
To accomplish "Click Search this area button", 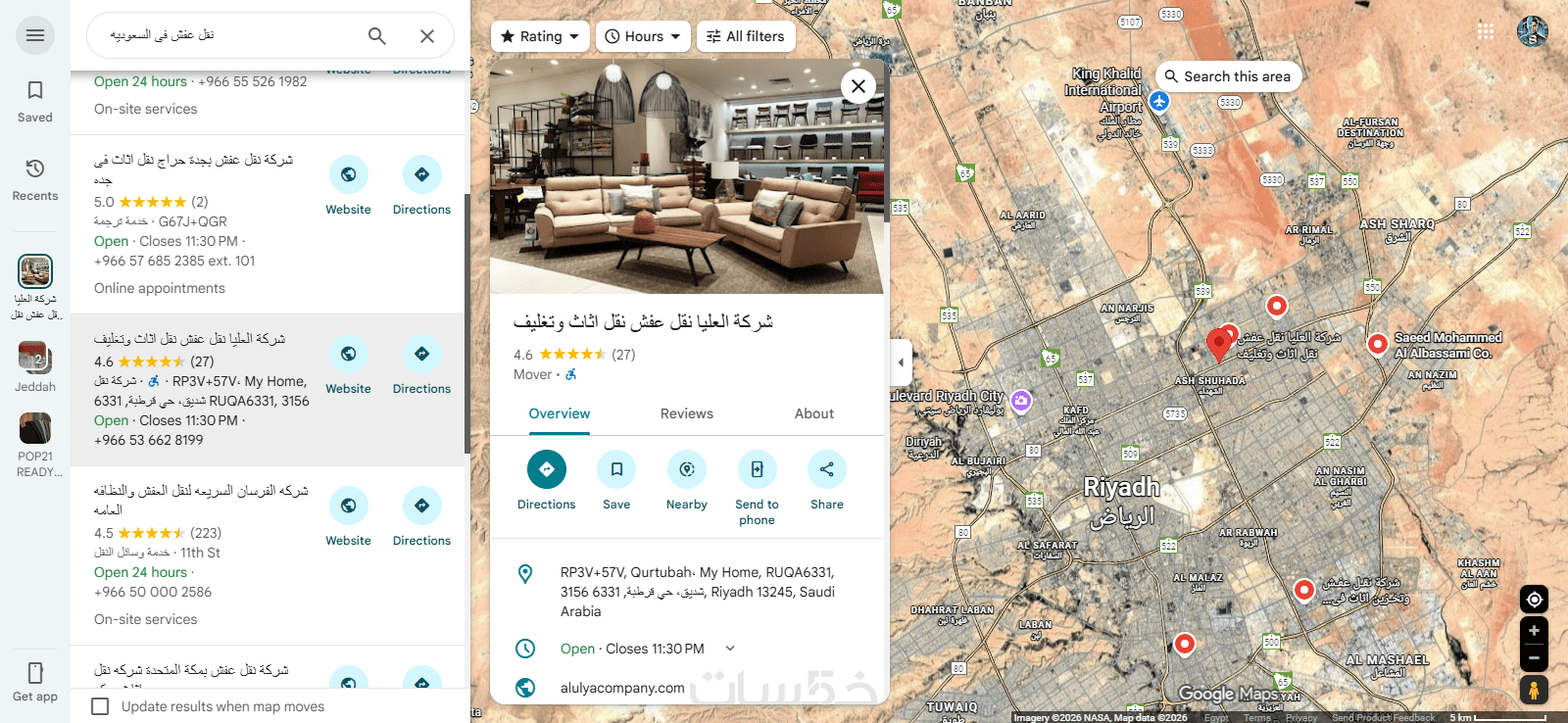I will coord(1229,76).
